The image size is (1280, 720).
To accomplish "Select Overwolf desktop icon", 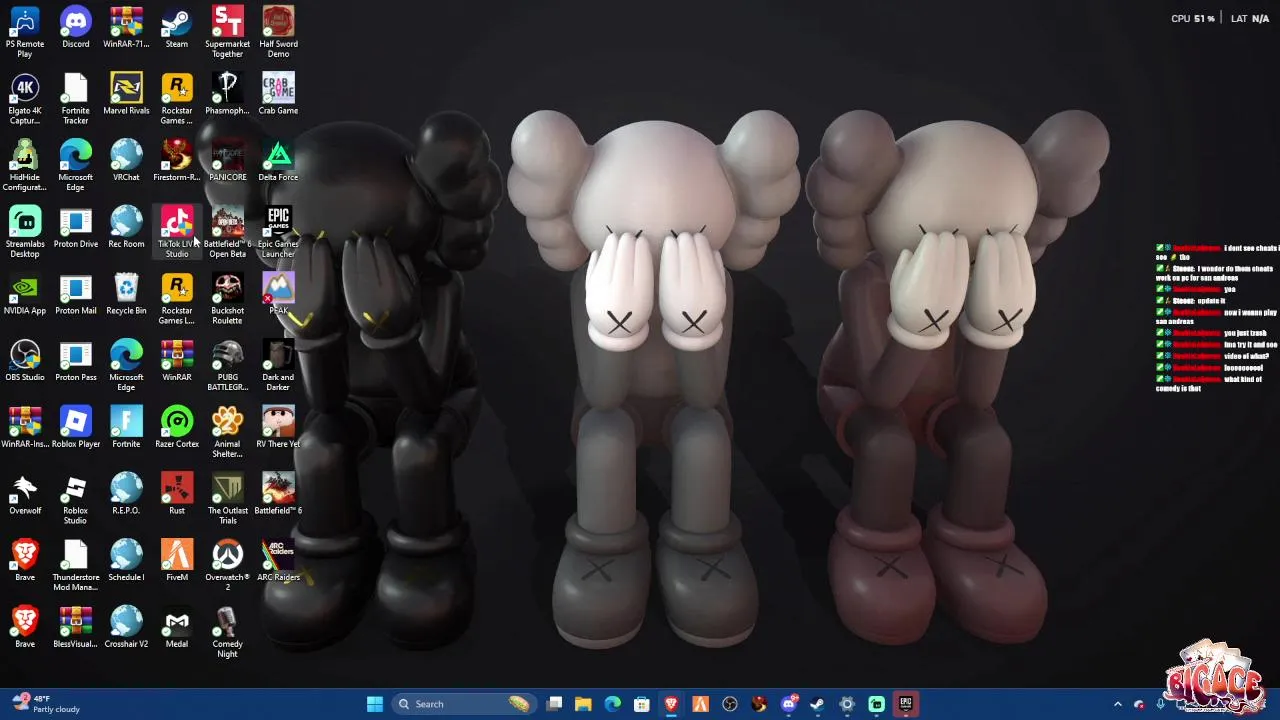I will click(x=25, y=495).
